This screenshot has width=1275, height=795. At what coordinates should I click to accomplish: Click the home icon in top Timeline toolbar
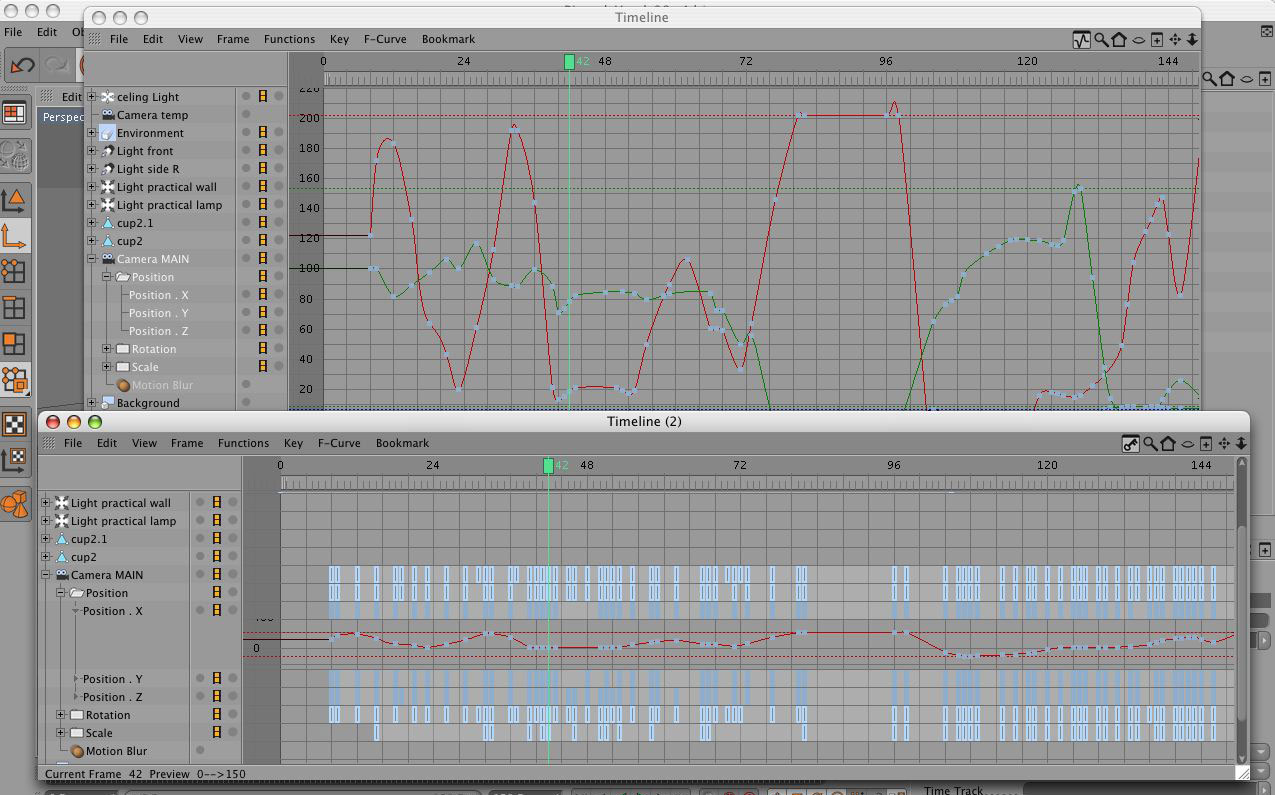click(x=1119, y=40)
